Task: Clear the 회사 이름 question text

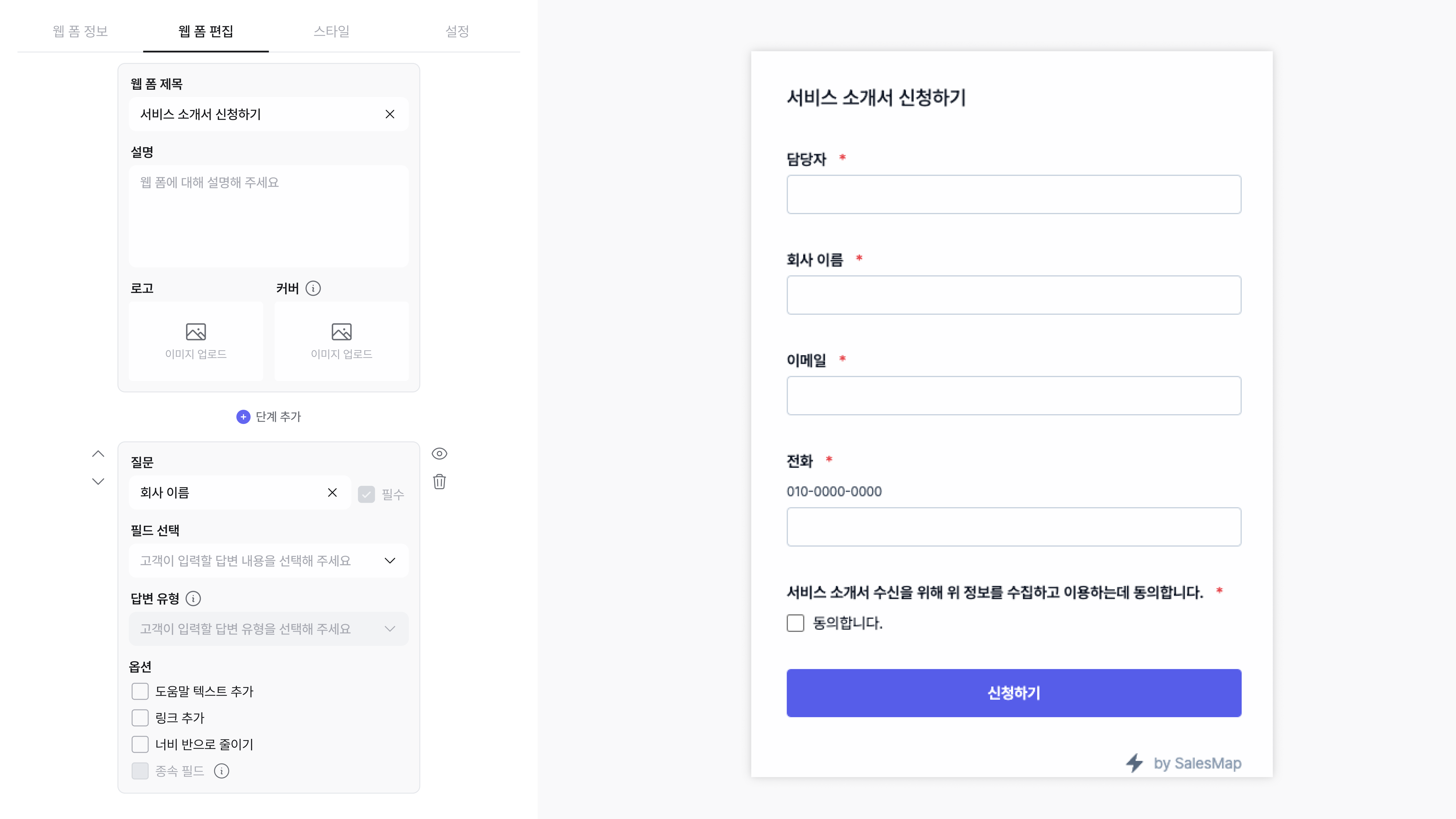Action: pyautogui.click(x=332, y=492)
